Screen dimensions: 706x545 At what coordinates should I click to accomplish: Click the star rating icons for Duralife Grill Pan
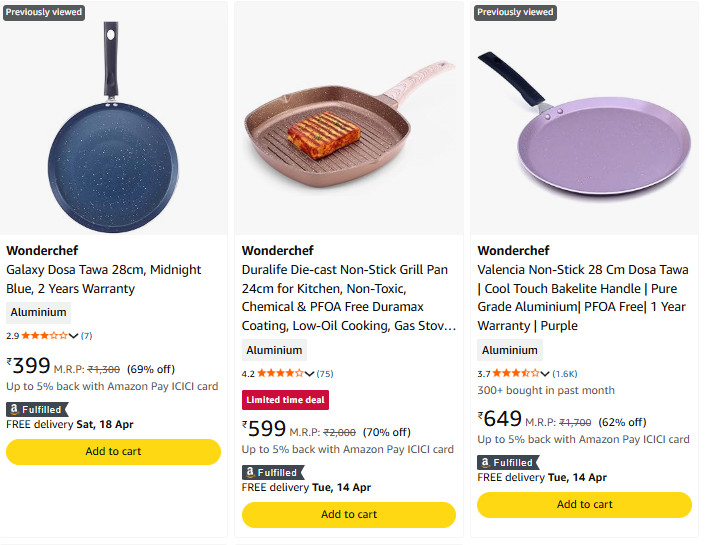click(x=280, y=373)
